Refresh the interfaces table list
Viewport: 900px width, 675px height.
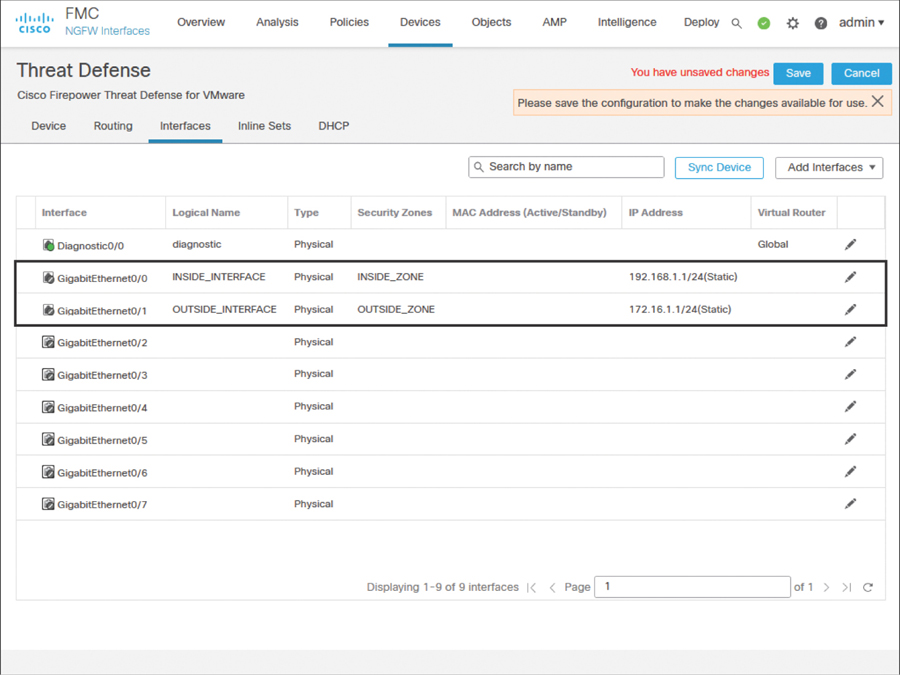click(868, 587)
